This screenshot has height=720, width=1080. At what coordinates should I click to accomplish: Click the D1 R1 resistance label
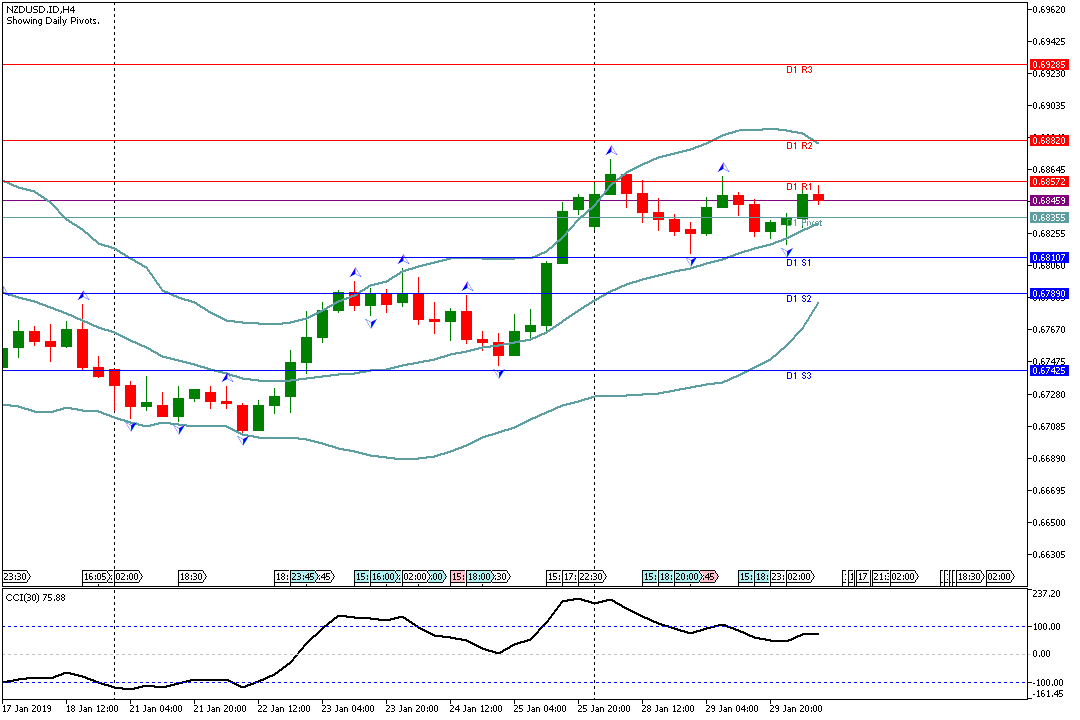click(799, 187)
